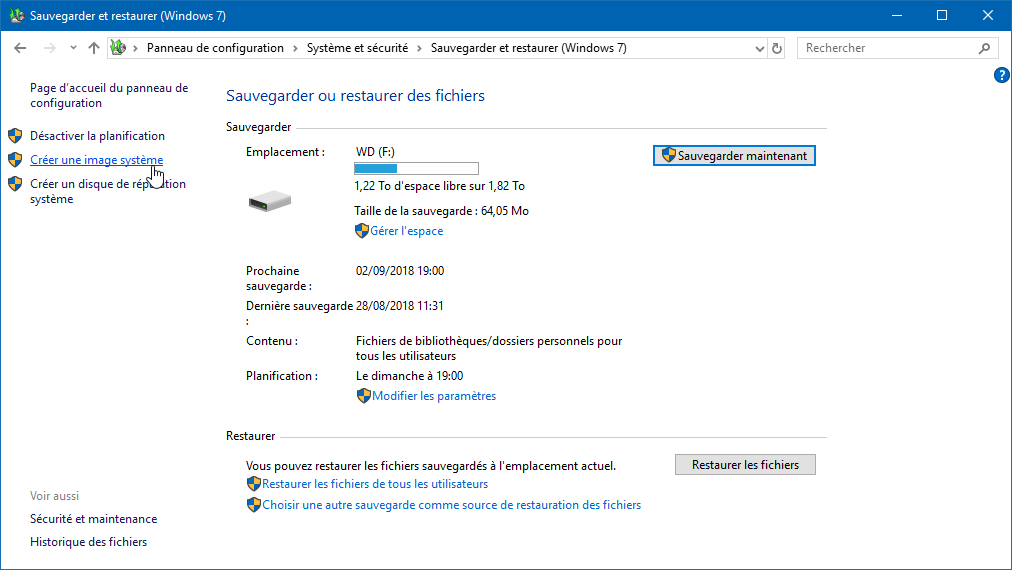Click Sauvegarder ou restaurer des fichiers heading
Viewport: 1012px width, 570px height.
coord(355,96)
